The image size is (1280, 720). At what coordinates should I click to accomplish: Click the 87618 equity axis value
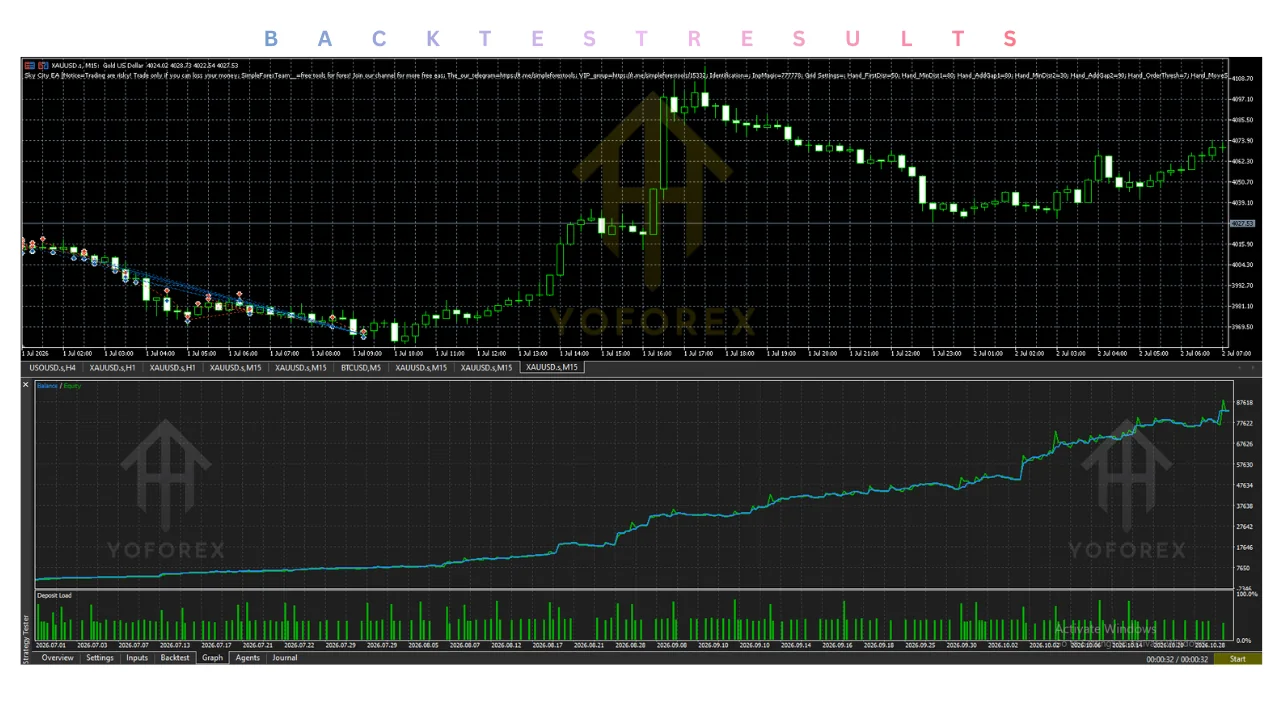[1245, 403]
